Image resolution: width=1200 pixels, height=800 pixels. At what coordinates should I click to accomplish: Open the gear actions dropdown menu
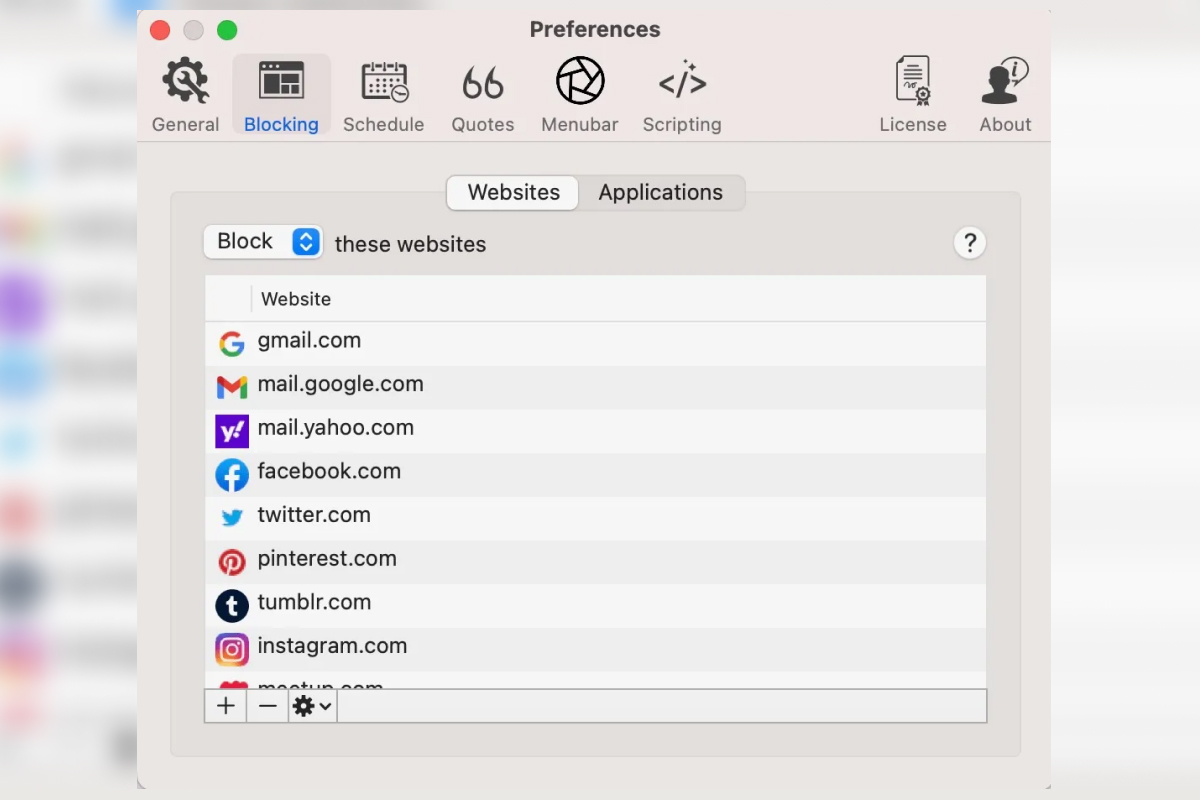pyautogui.click(x=312, y=706)
